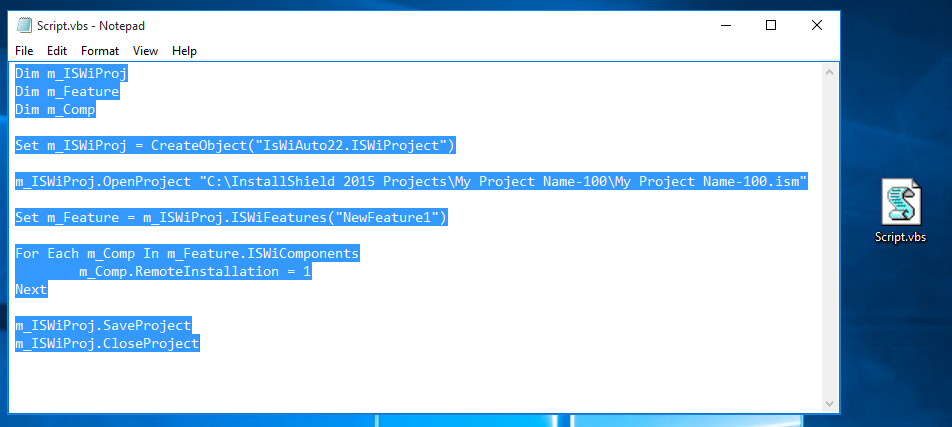
Task: Maximize the Notepad window
Action: click(770, 26)
